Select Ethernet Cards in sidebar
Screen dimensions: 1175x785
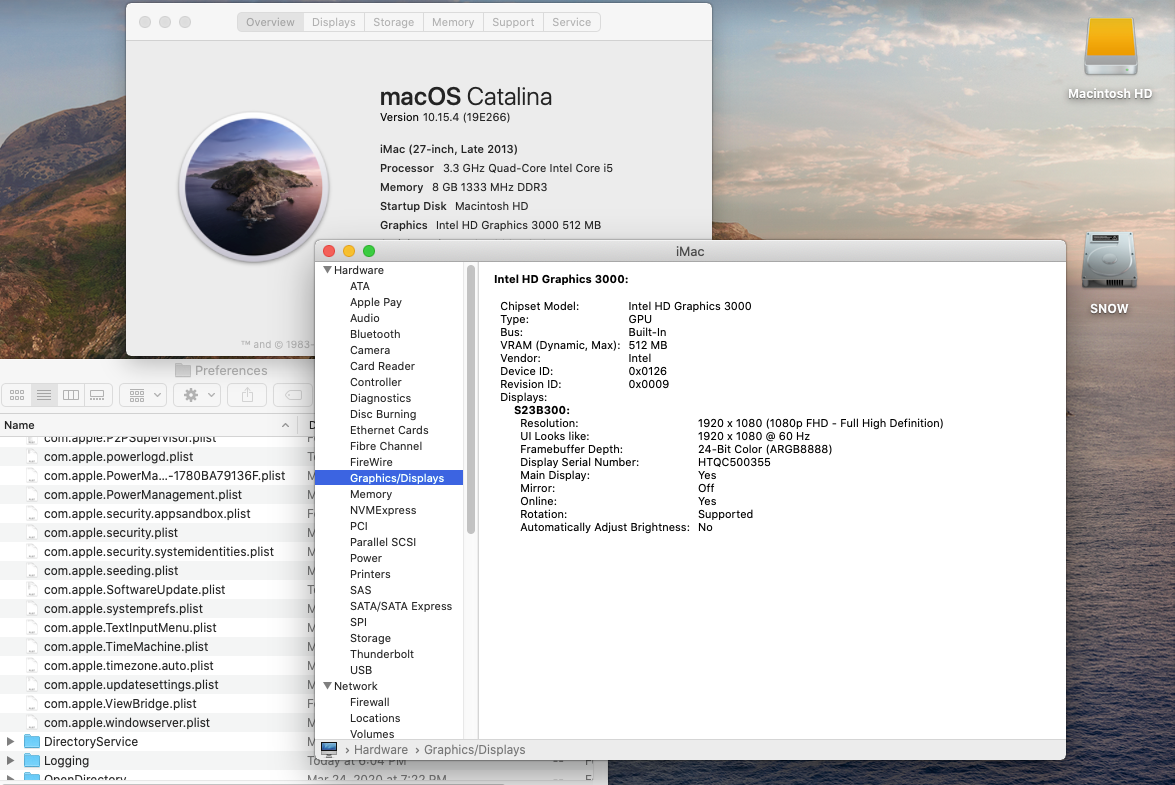[389, 430]
